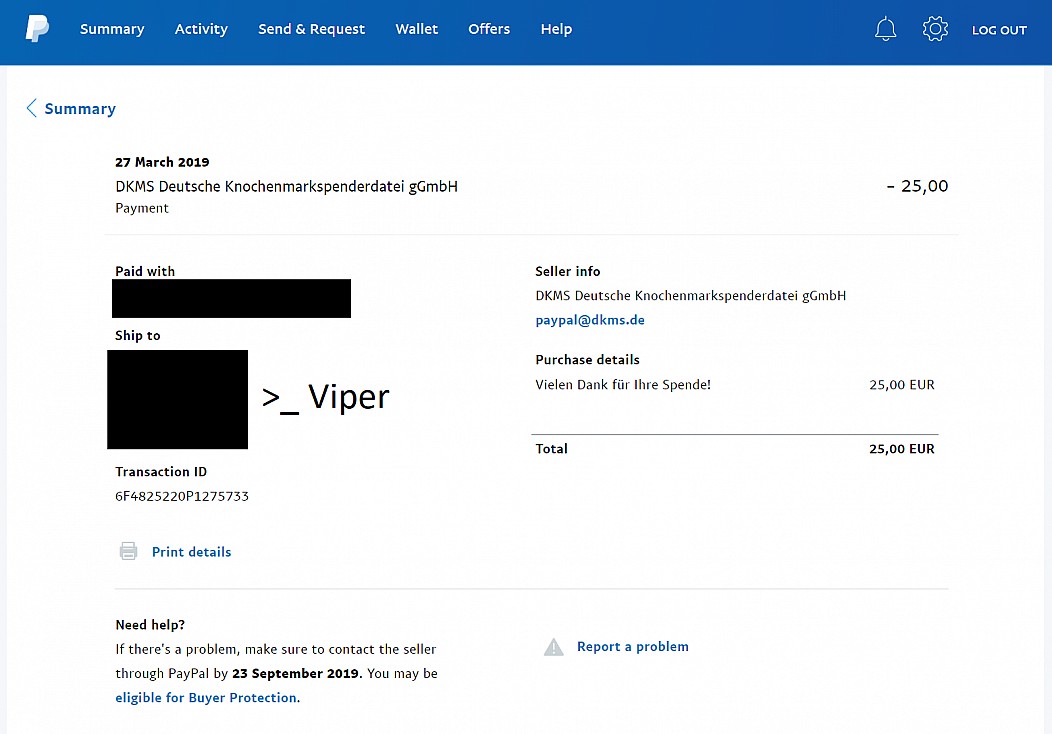The image size is (1052, 734).
Task: Open the settings gear icon
Action: pyautogui.click(x=935, y=29)
